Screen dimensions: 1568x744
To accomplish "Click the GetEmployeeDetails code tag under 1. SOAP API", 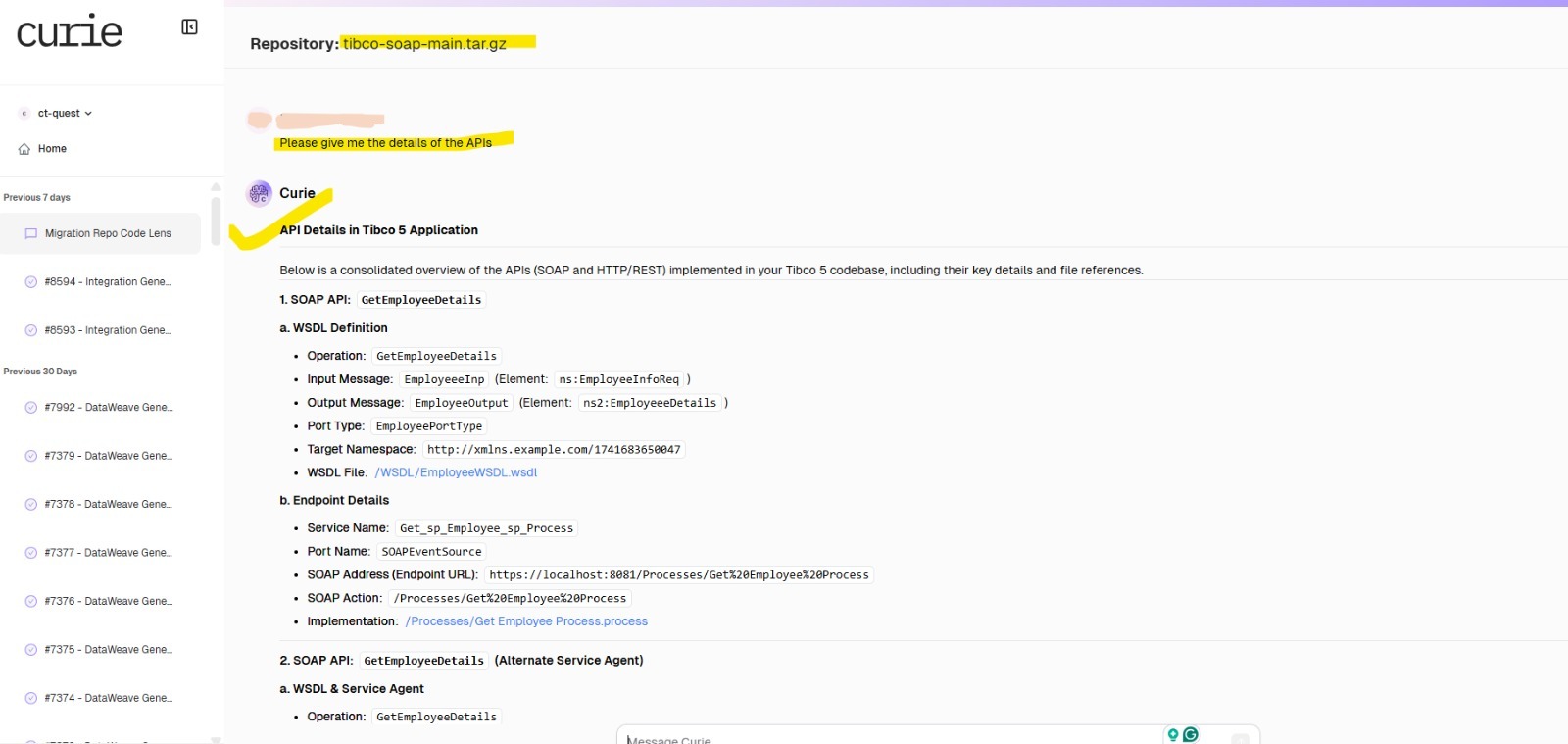I will (x=421, y=300).
